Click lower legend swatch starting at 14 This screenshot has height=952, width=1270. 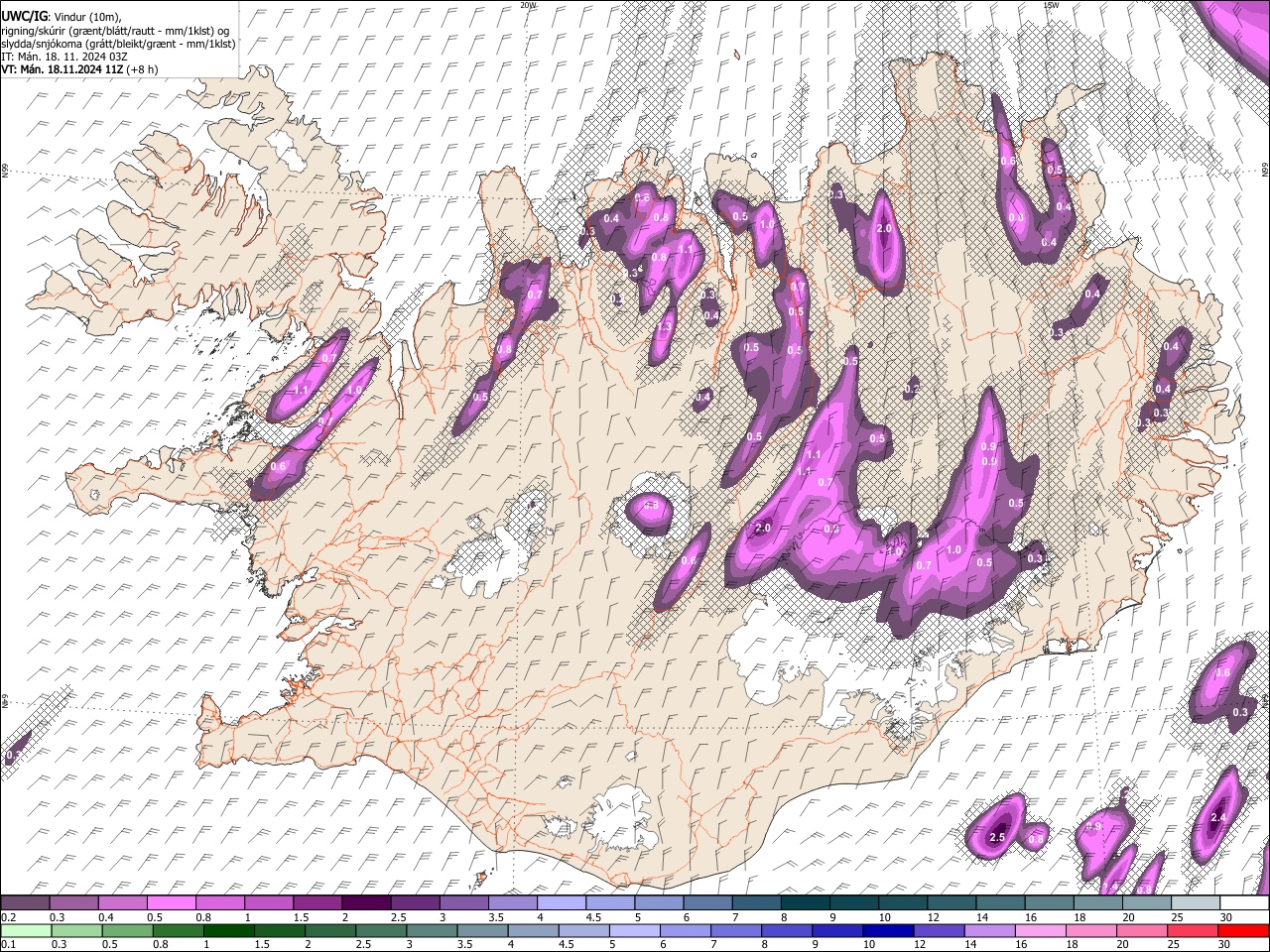coord(988,930)
